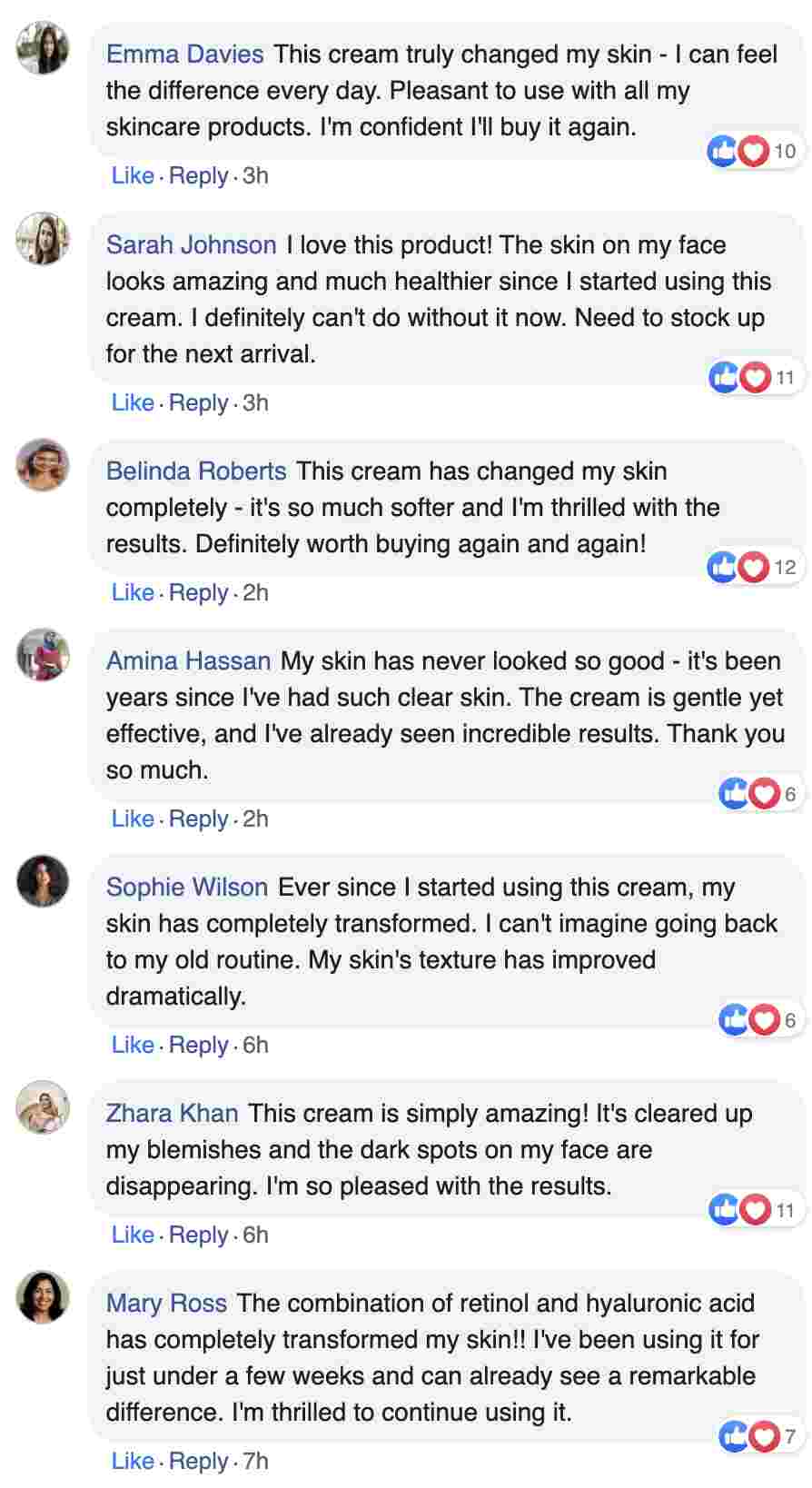Screen dimensions: 812x1488
Task: View the 12 reactions count on Belinda's comment
Action: [785, 567]
